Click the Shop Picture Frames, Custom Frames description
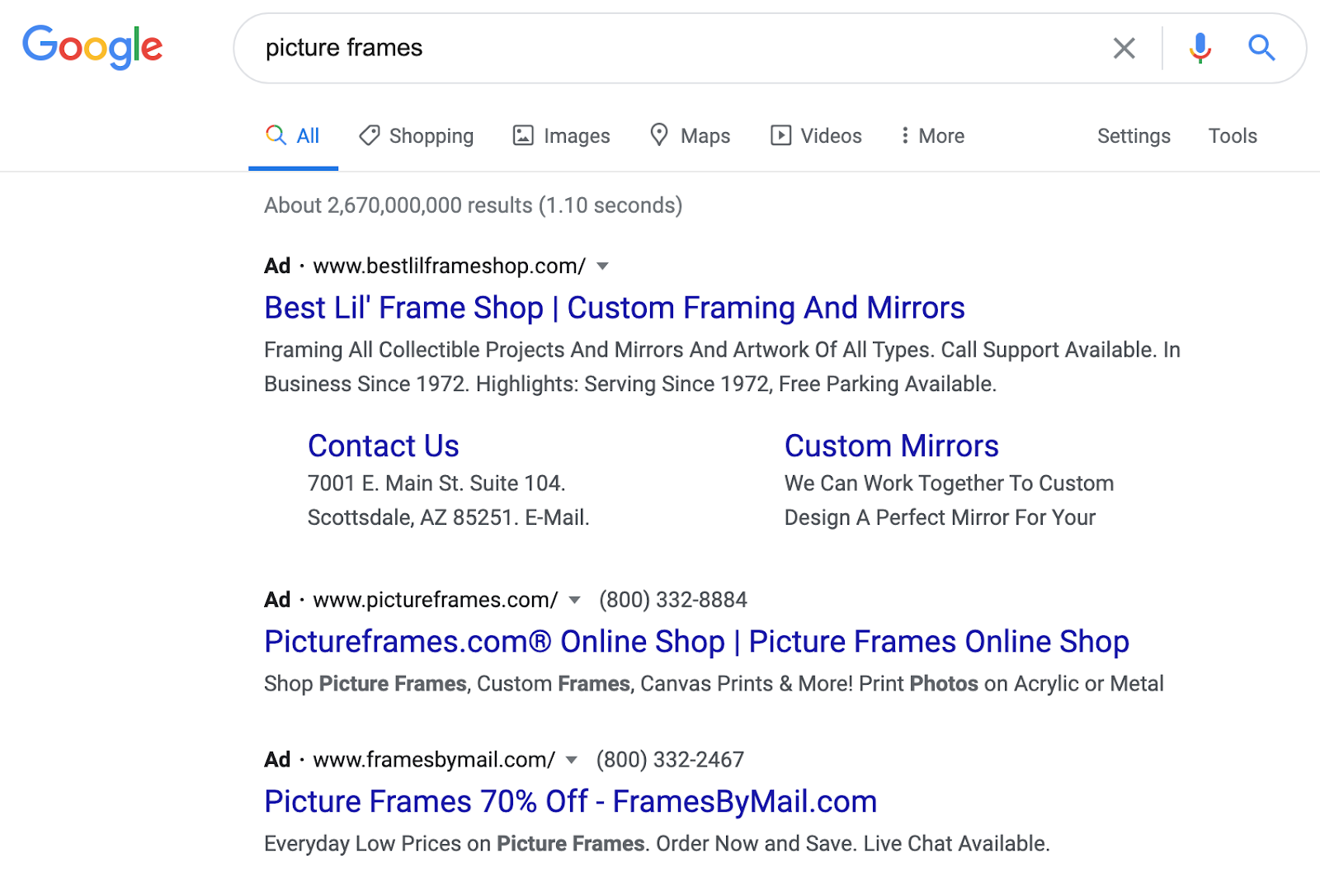Image resolution: width=1320 pixels, height=896 pixels. click(x=714, y=684)
